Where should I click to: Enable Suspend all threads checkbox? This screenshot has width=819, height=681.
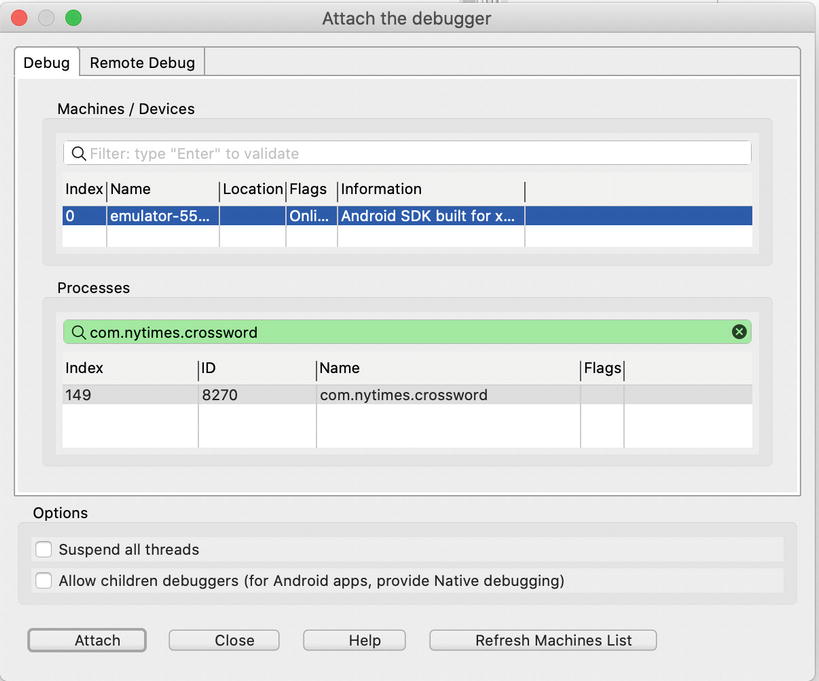(x=44, y=549)
